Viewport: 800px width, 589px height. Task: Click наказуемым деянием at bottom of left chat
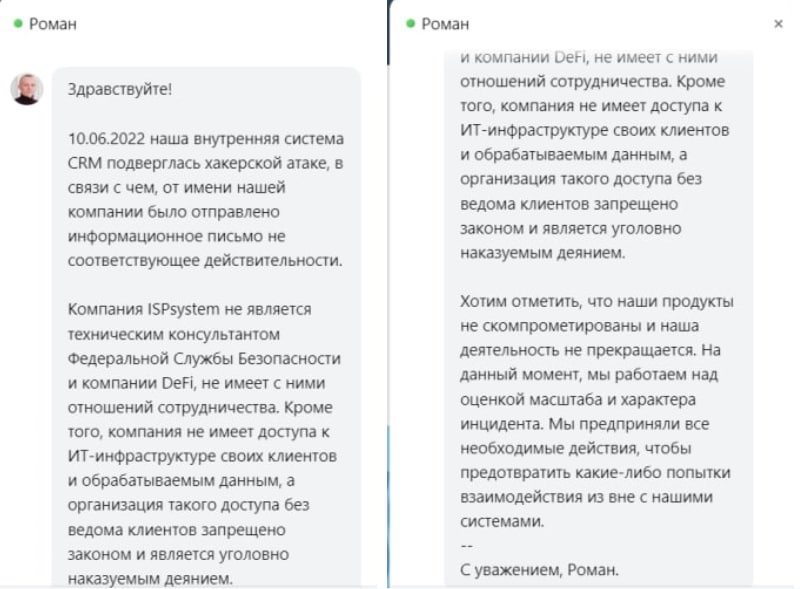150,578
